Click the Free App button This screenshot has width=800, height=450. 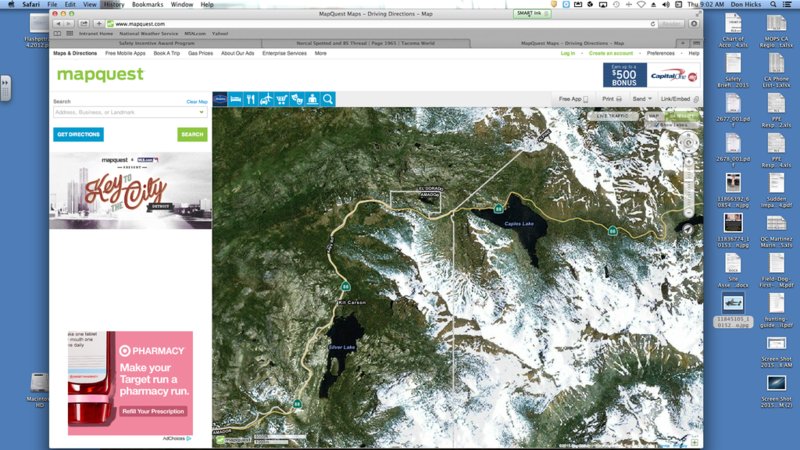pos(573,99)
